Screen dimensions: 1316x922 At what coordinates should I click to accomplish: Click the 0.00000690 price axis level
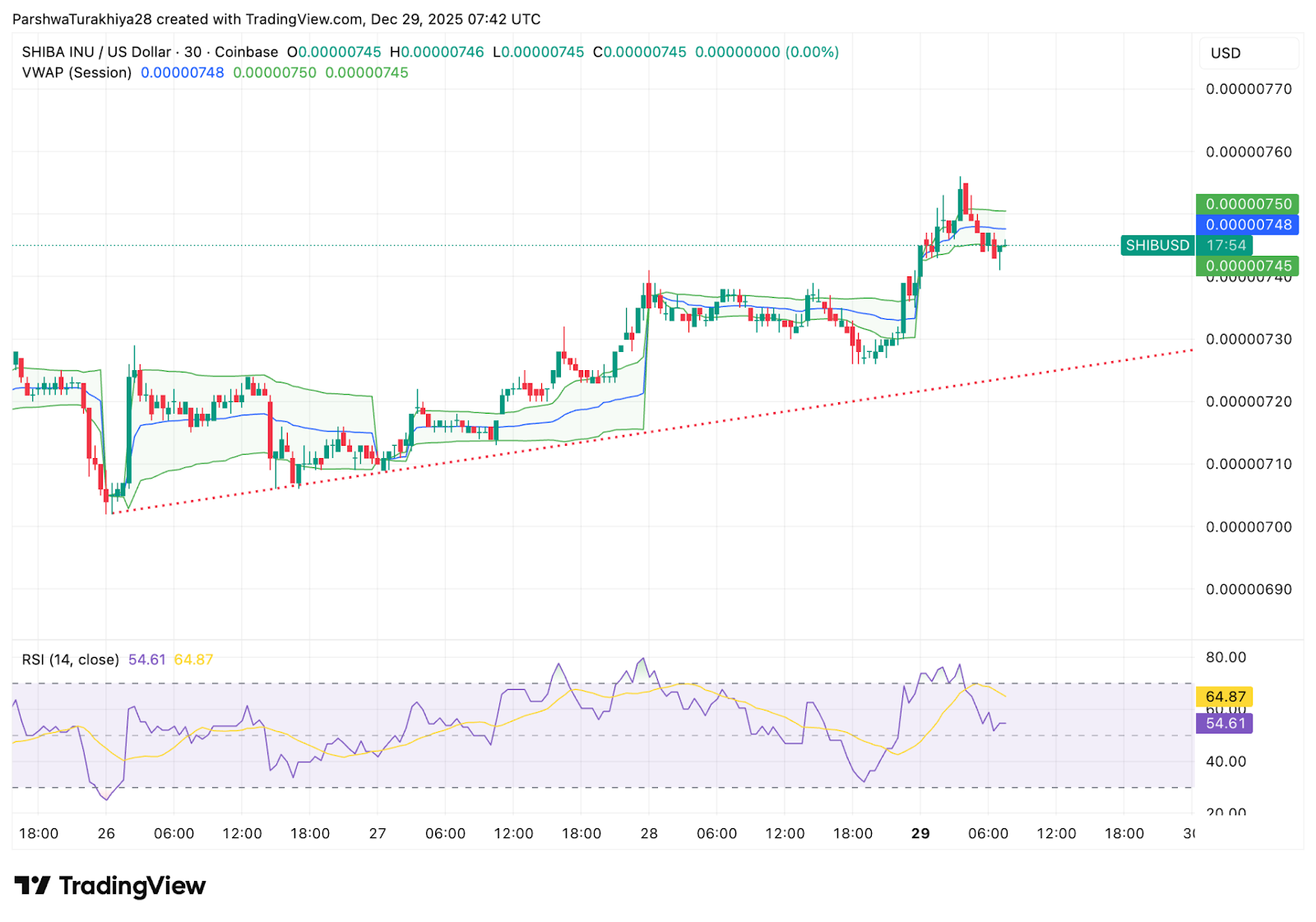1248,590
